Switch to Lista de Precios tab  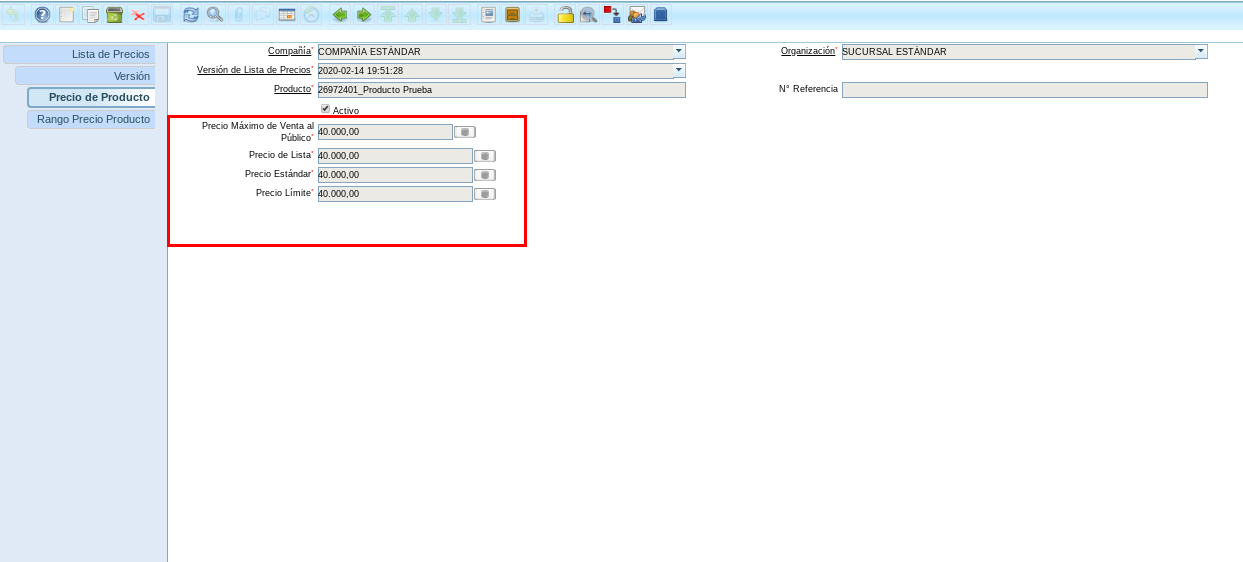click(79, 54)
